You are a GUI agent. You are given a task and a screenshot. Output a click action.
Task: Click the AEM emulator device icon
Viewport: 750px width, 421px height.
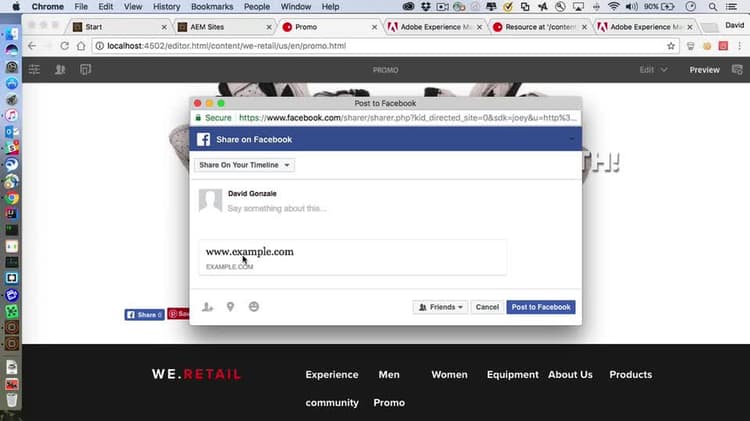(x=86, y=70)
